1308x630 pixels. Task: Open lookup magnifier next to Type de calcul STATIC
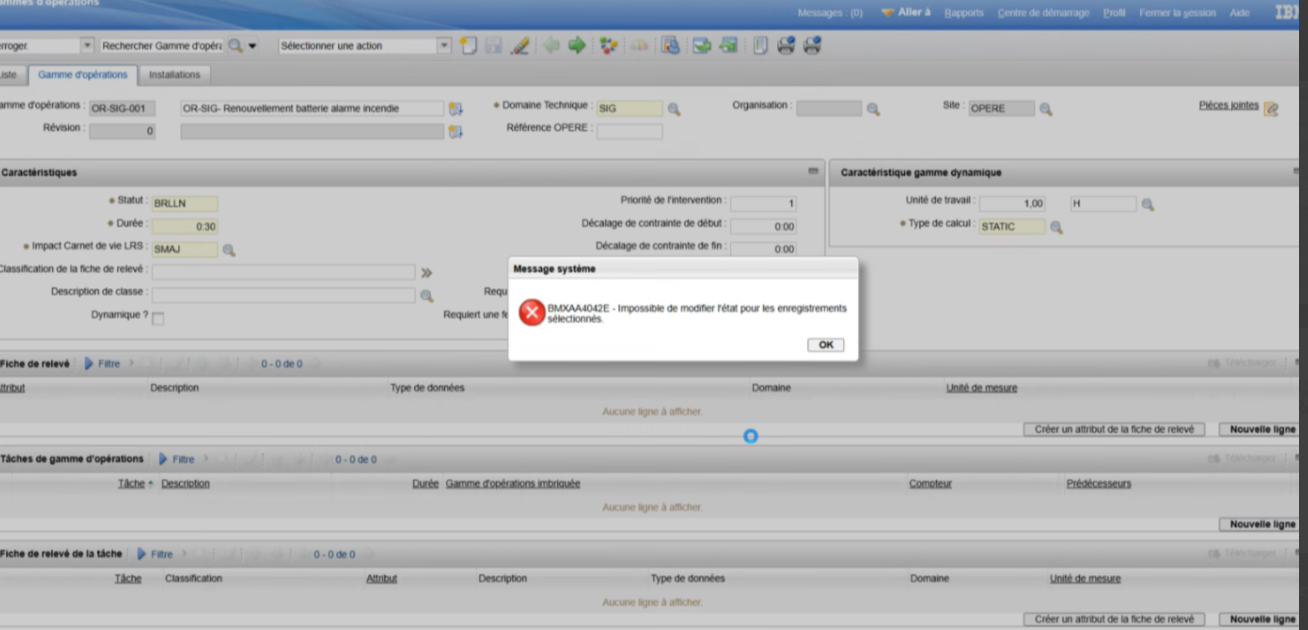pos(1056,227)
